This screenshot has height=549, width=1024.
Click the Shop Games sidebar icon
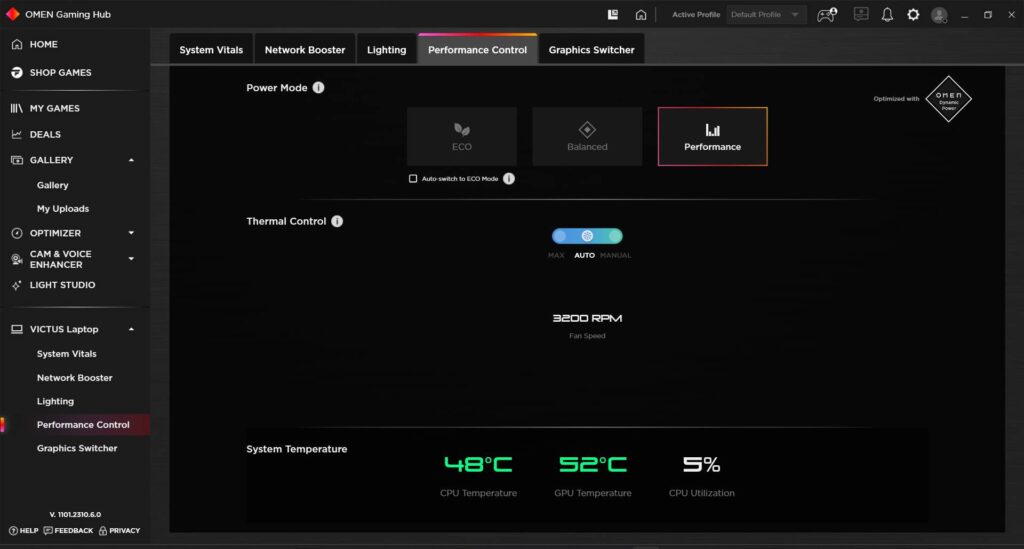tap(17, 72)
